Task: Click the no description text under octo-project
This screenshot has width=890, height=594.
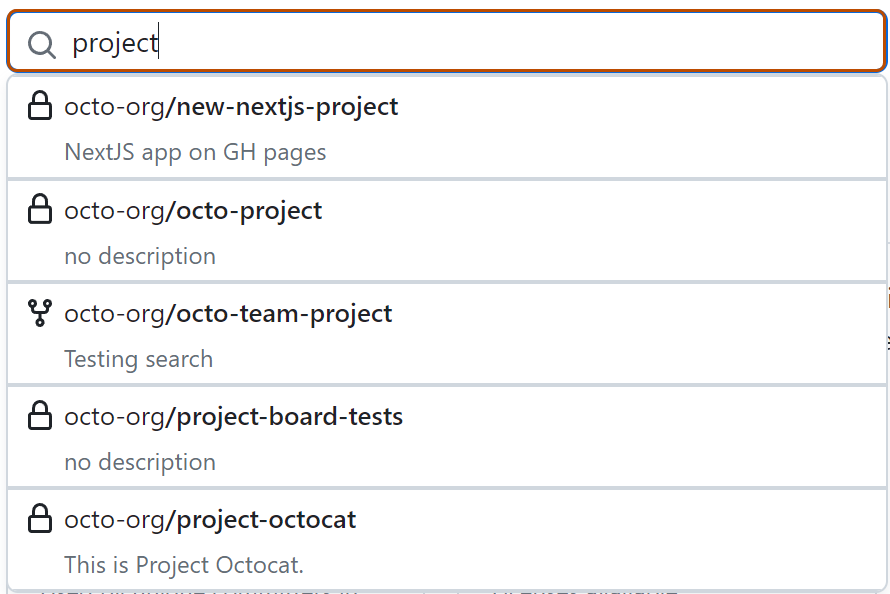Action: click(139, 256)
